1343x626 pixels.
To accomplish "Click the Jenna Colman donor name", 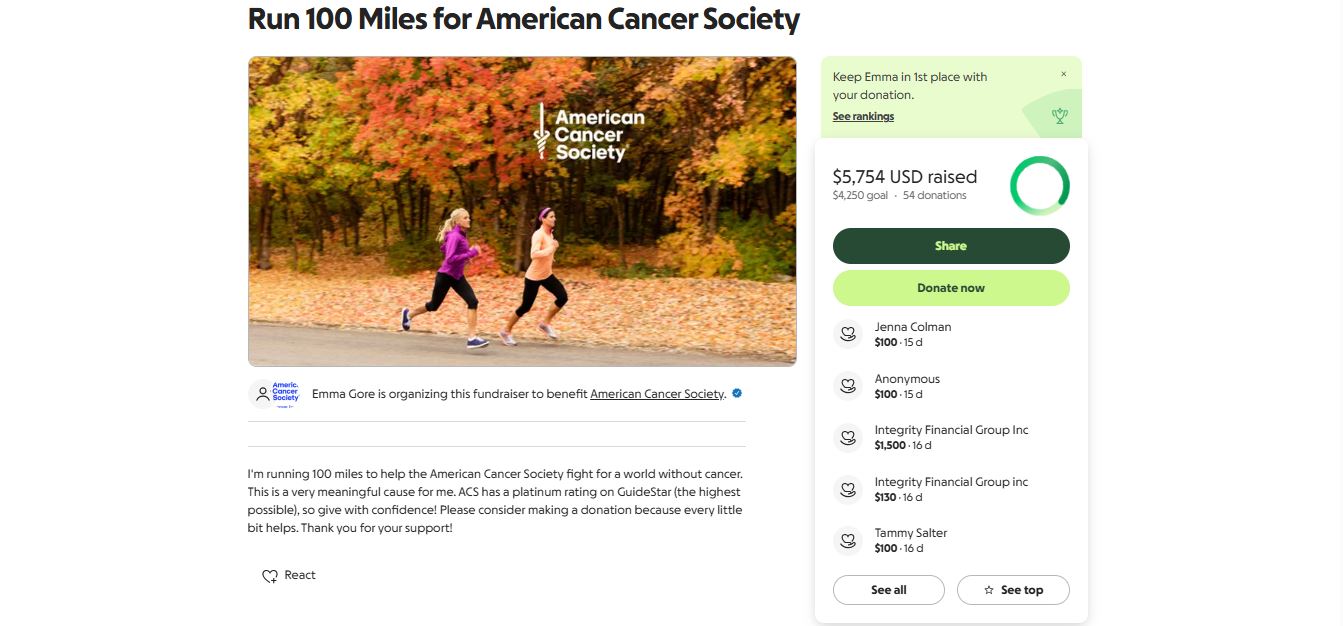I will 913,327.
